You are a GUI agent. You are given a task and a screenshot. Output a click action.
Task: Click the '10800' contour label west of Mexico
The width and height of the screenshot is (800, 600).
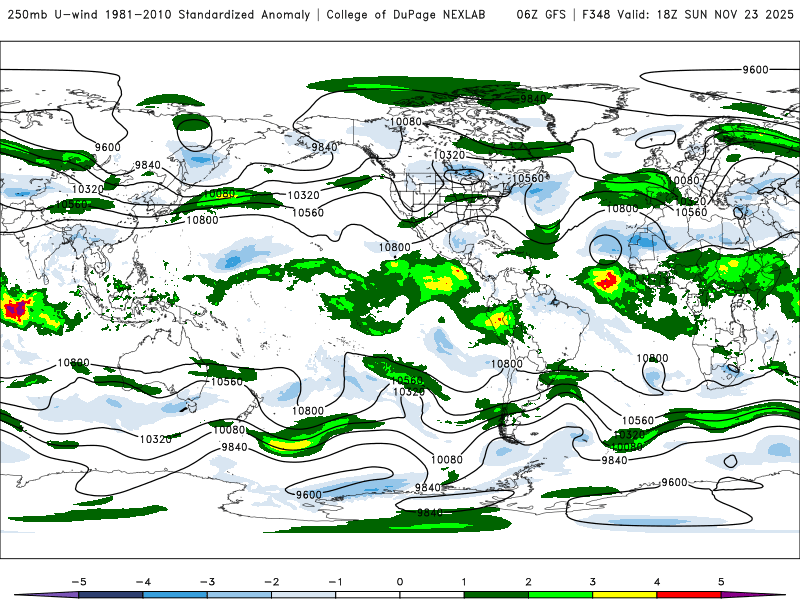[394, 247]
